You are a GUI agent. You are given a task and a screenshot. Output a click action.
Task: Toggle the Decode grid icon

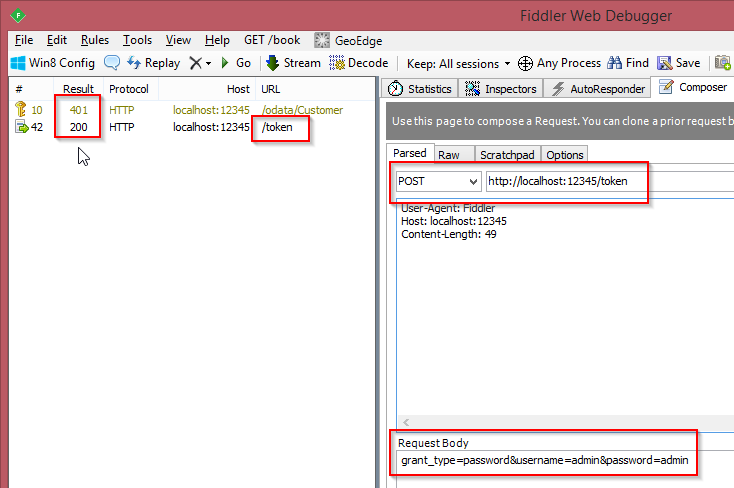click(337, 63)
